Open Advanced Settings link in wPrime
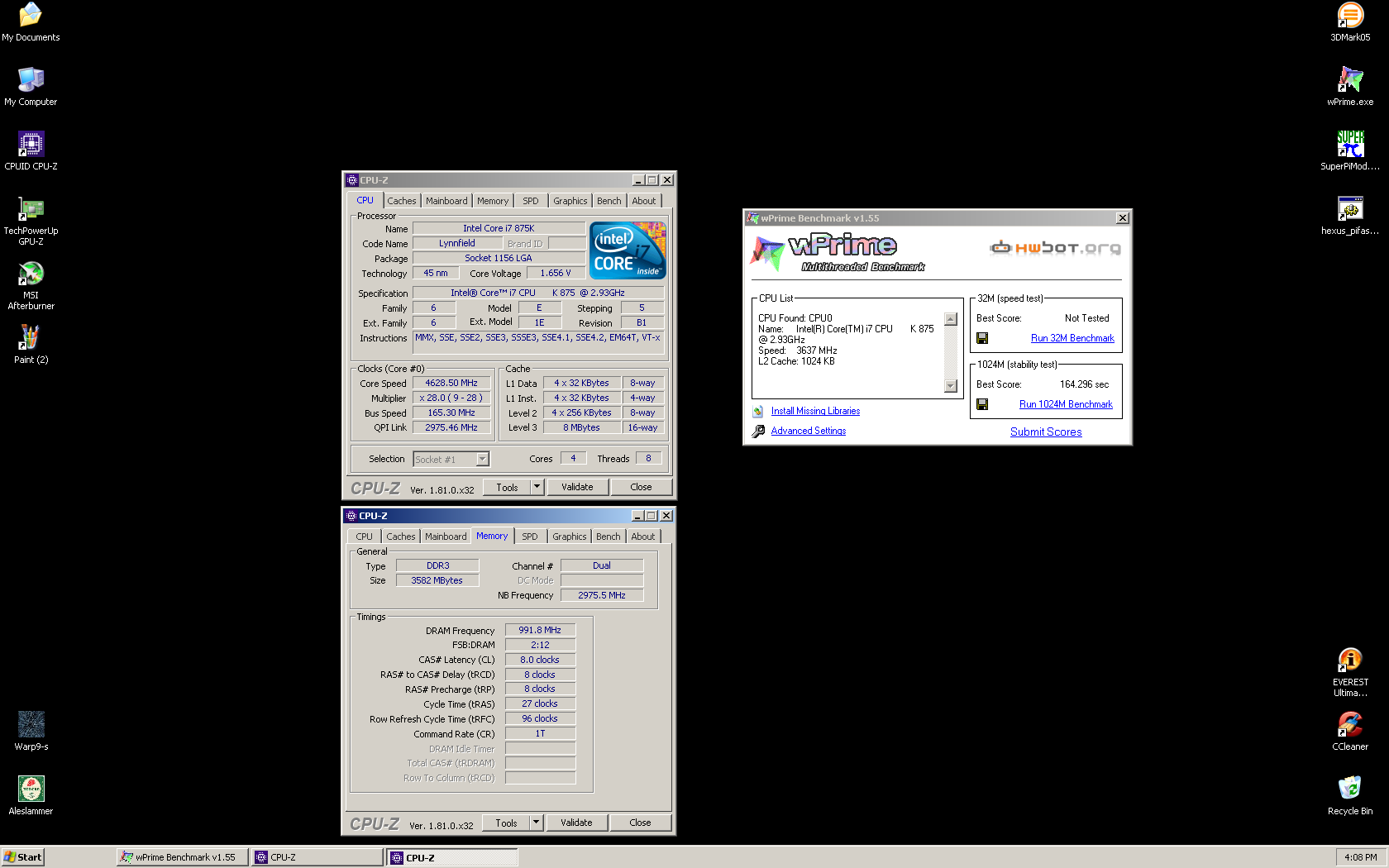 809,431
